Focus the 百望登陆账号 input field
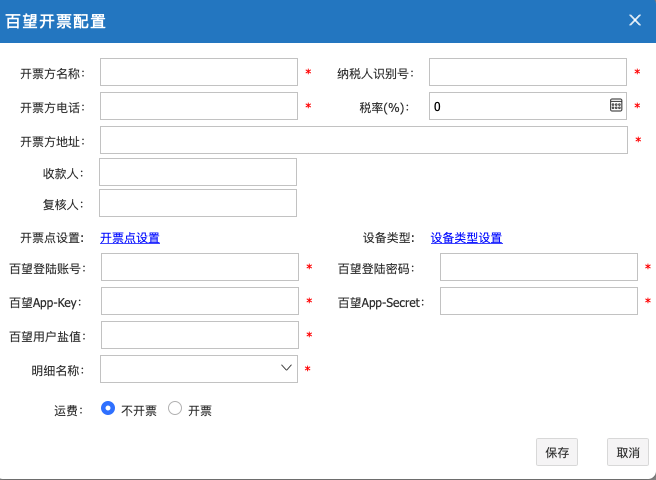 tap(200, 267)
